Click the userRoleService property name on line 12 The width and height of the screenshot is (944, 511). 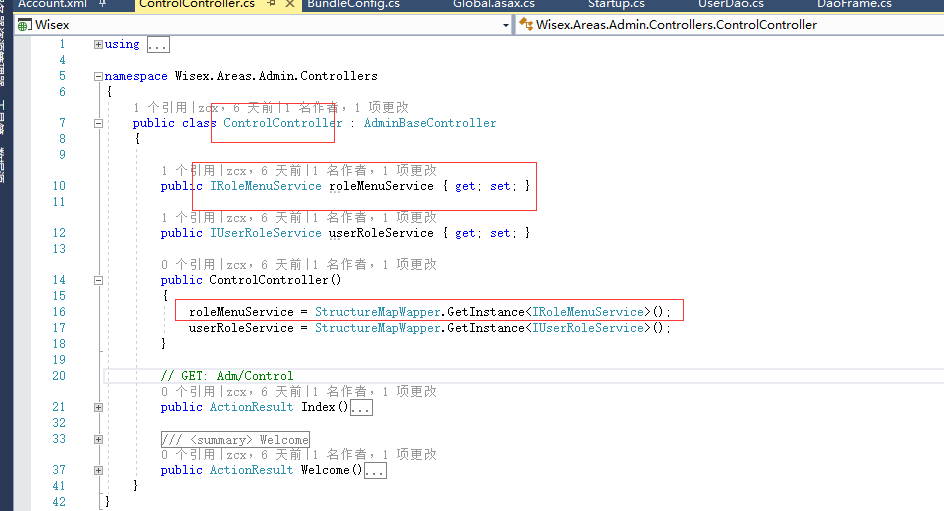coord(381,234)
